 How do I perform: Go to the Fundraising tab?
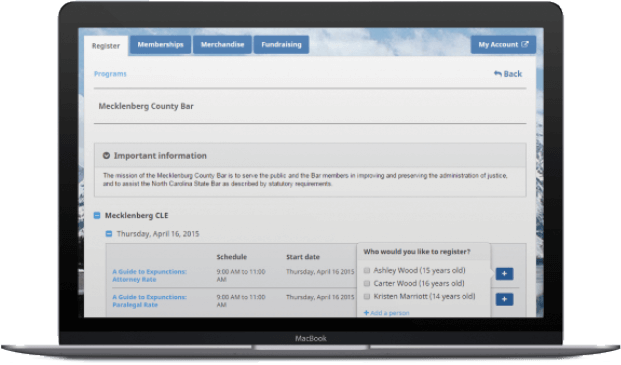[x=281, y=45]
